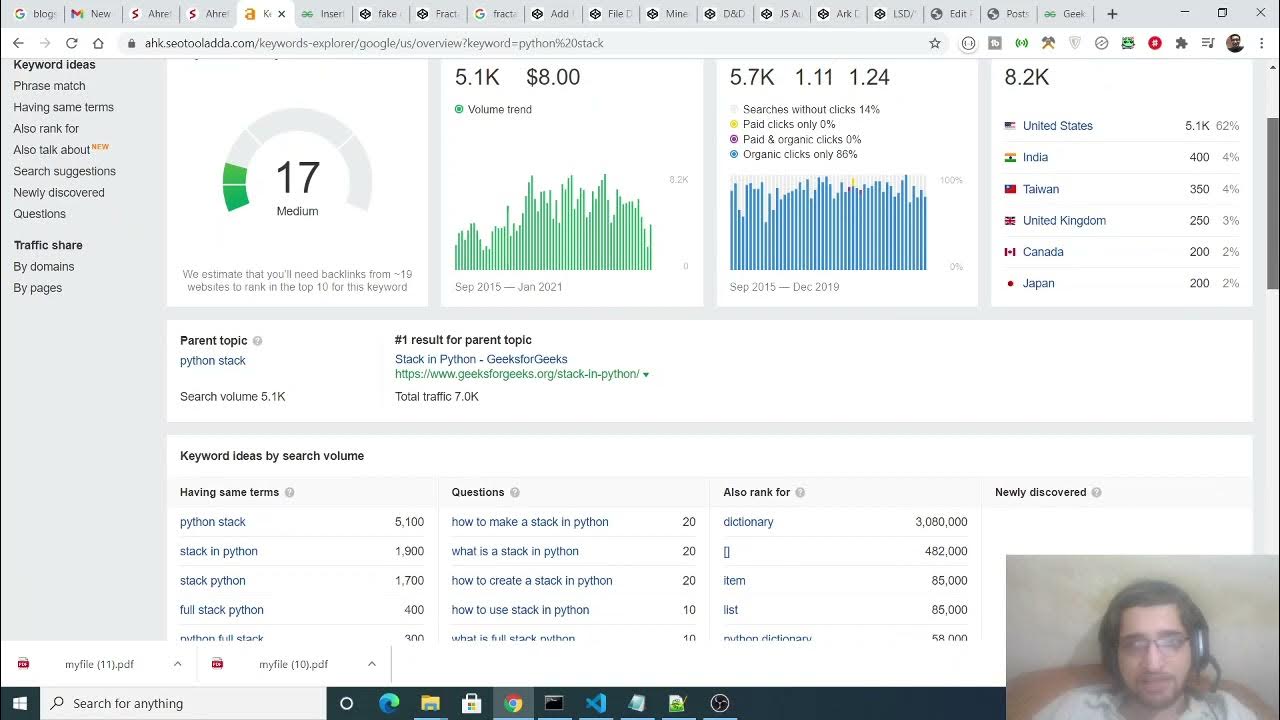This screenshot has height=720, width=1280.
Task: Click help icon beside Also rank for
Action: tap(800, 493)
